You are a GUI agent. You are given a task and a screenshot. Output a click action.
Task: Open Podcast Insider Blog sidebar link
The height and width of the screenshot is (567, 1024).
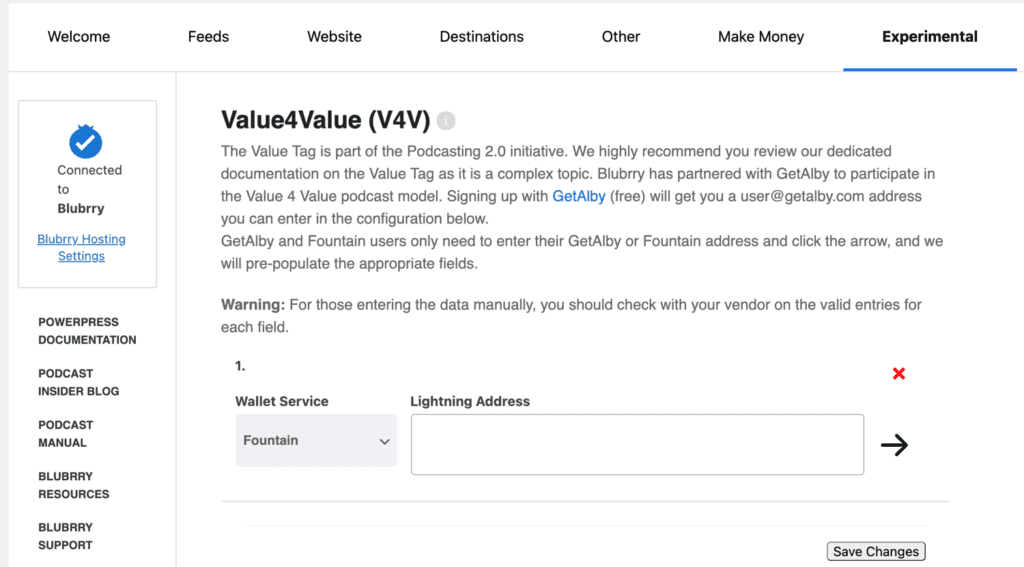[x=78, y=382]
